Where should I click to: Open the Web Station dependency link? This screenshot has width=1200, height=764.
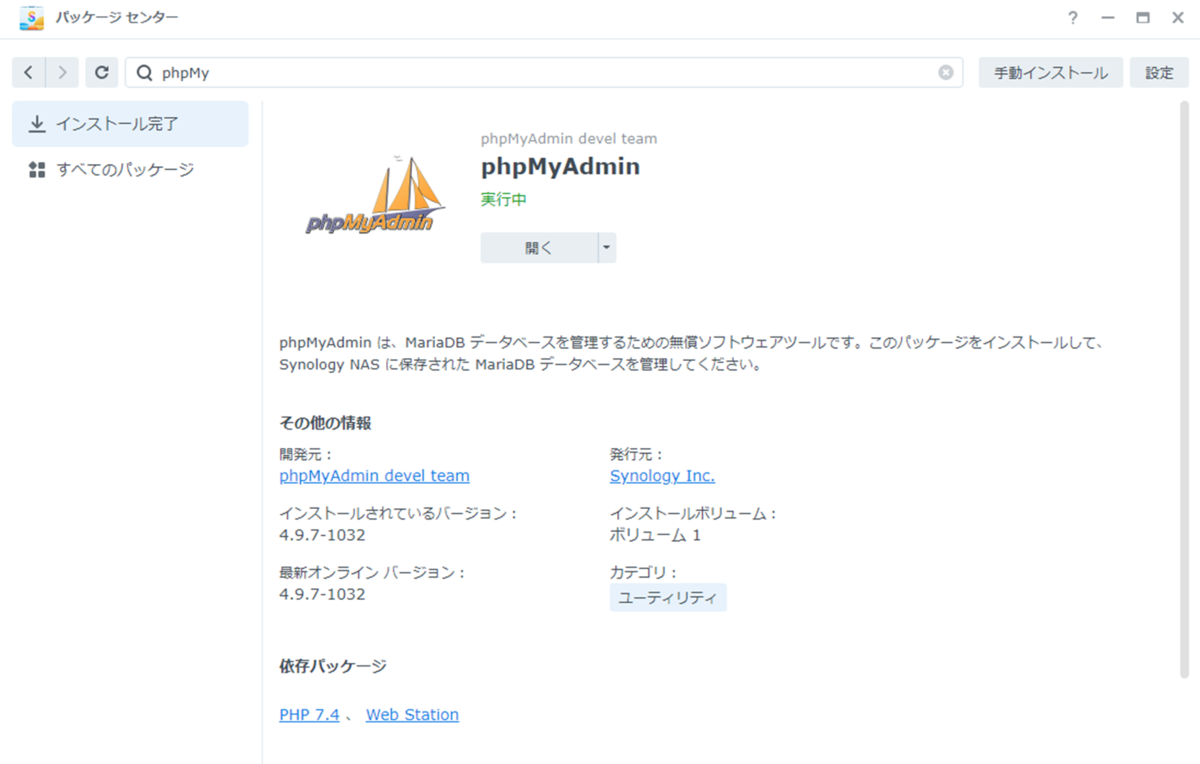pos(412,715)
